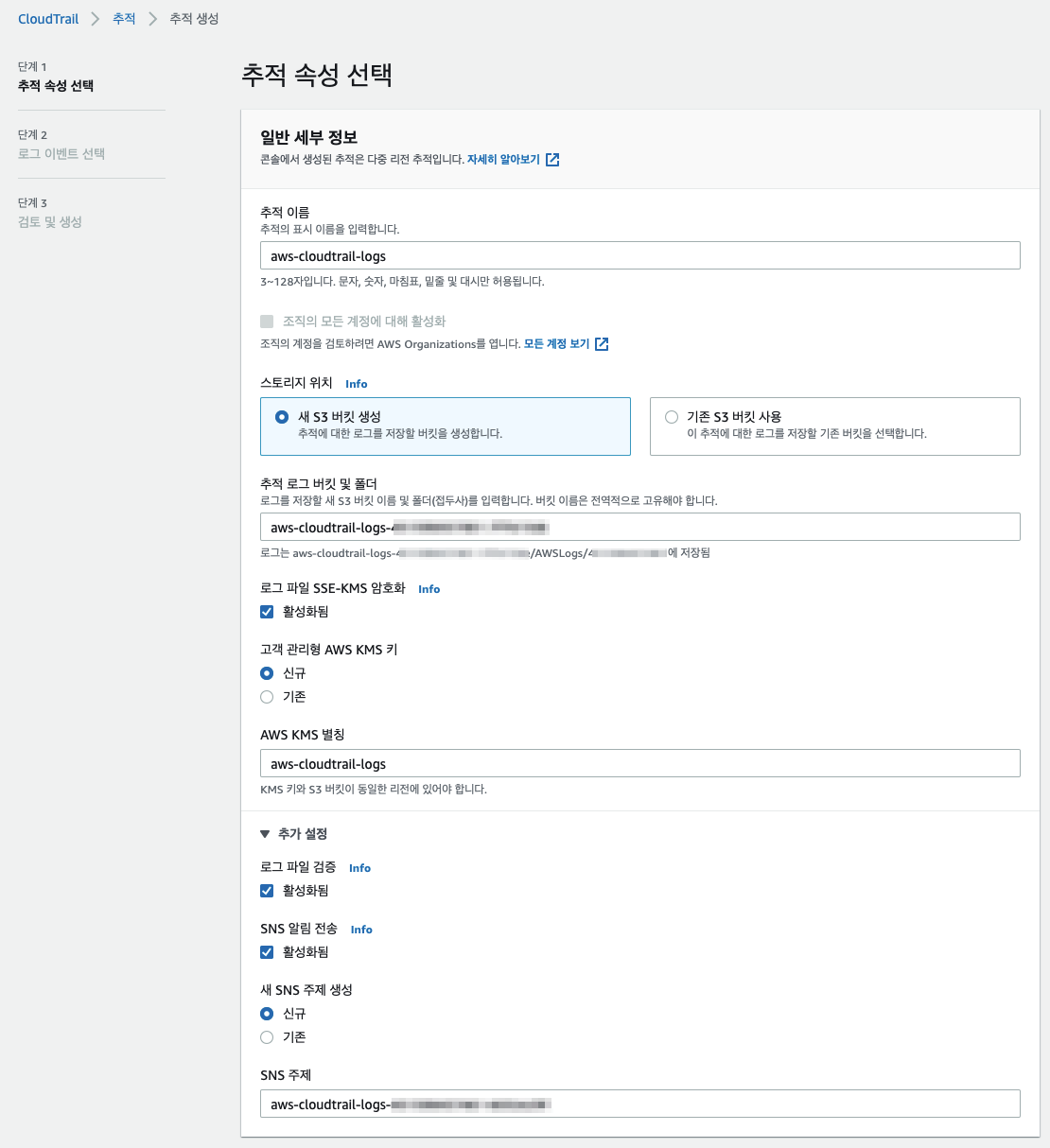Image resolution: width=1050 pixels, height=1148 pixels.
Task: Select the 새 S3 버킷 생성 radio option
Action: pos(282,417)
